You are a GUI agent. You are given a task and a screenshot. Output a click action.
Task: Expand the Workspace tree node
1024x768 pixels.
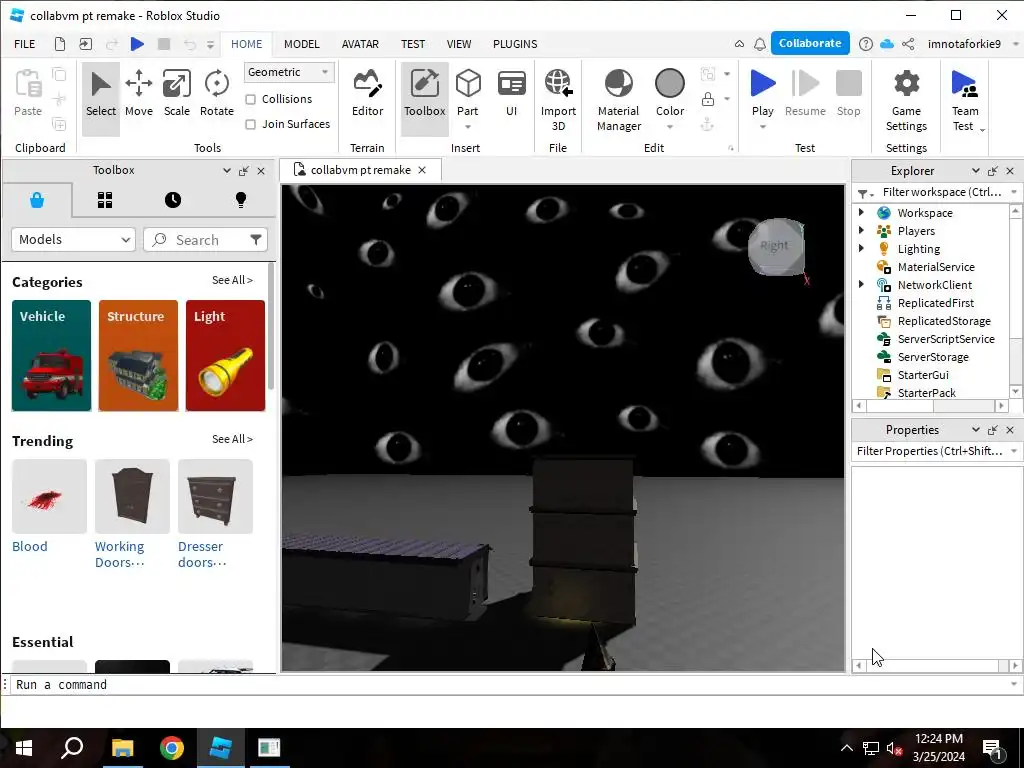click(861, 212)
